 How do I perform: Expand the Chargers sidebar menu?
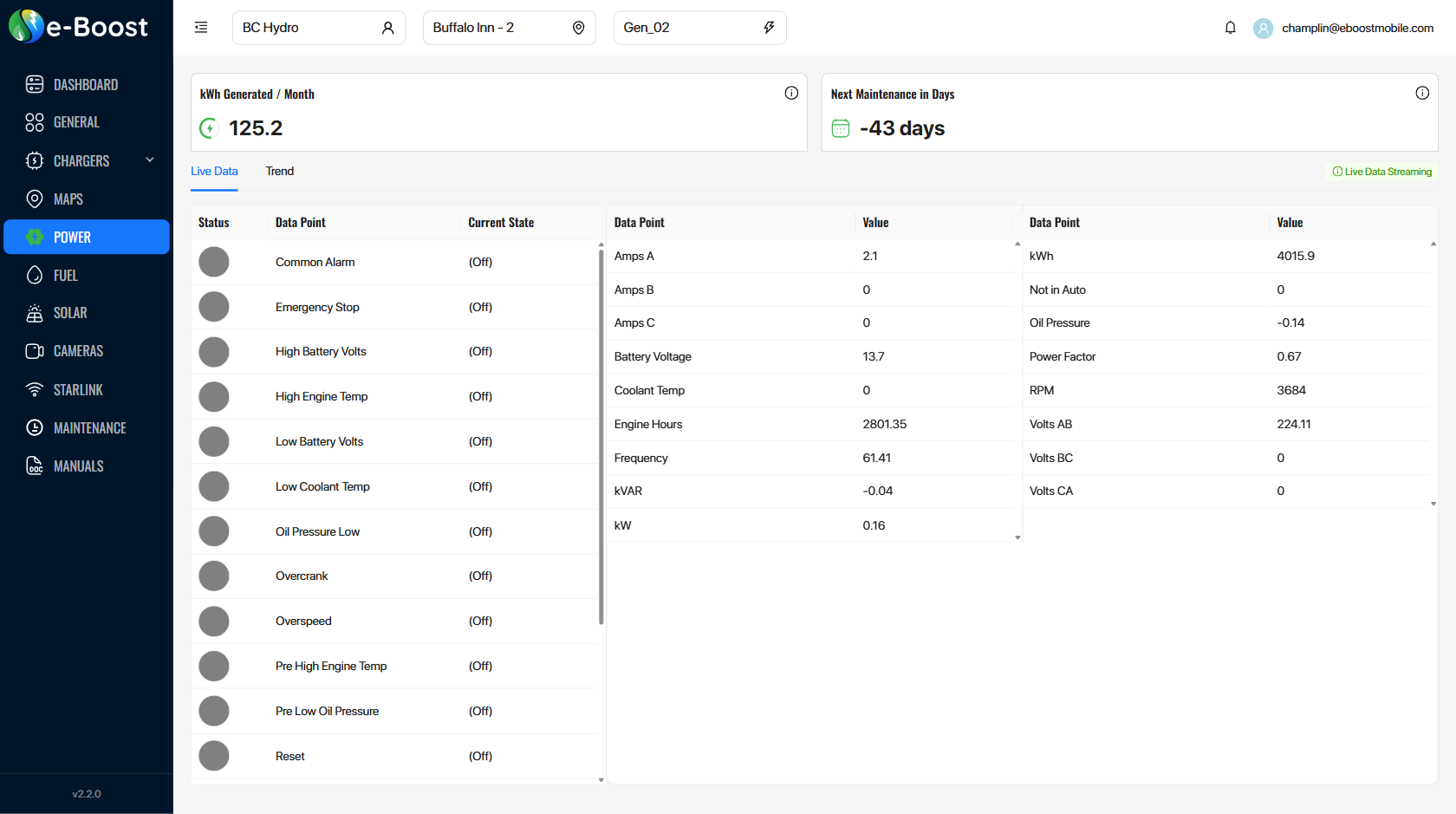(86, 160)
